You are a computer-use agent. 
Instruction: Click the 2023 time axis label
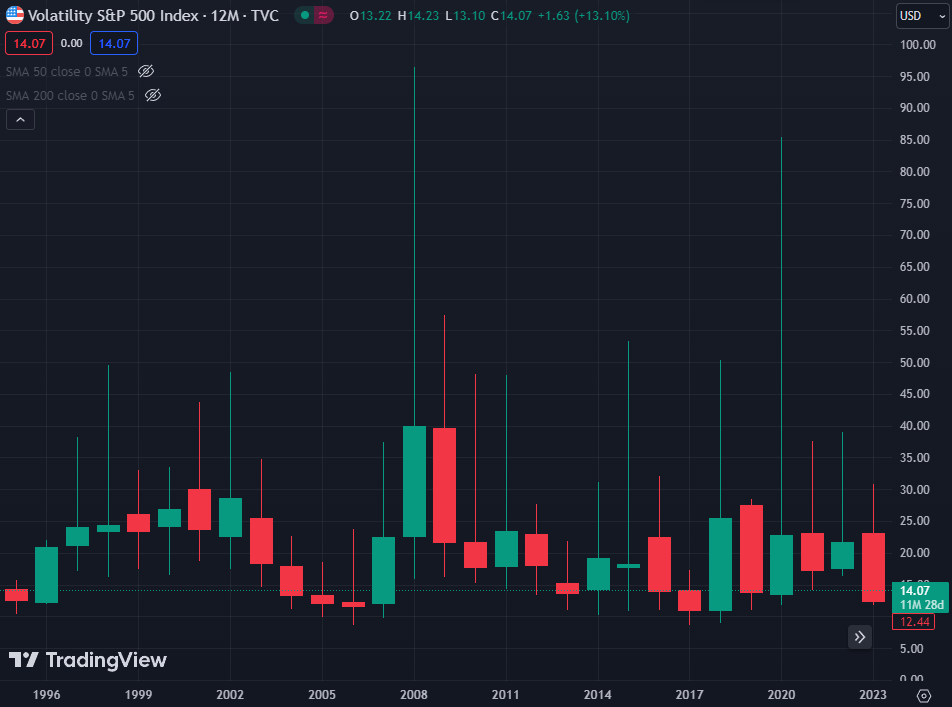point(873,695)
